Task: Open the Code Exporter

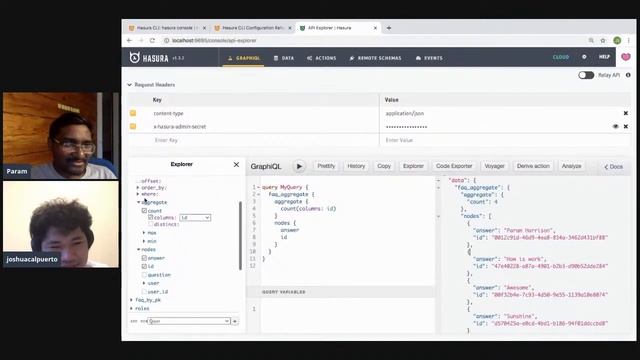Action: (x=454, y=166)
